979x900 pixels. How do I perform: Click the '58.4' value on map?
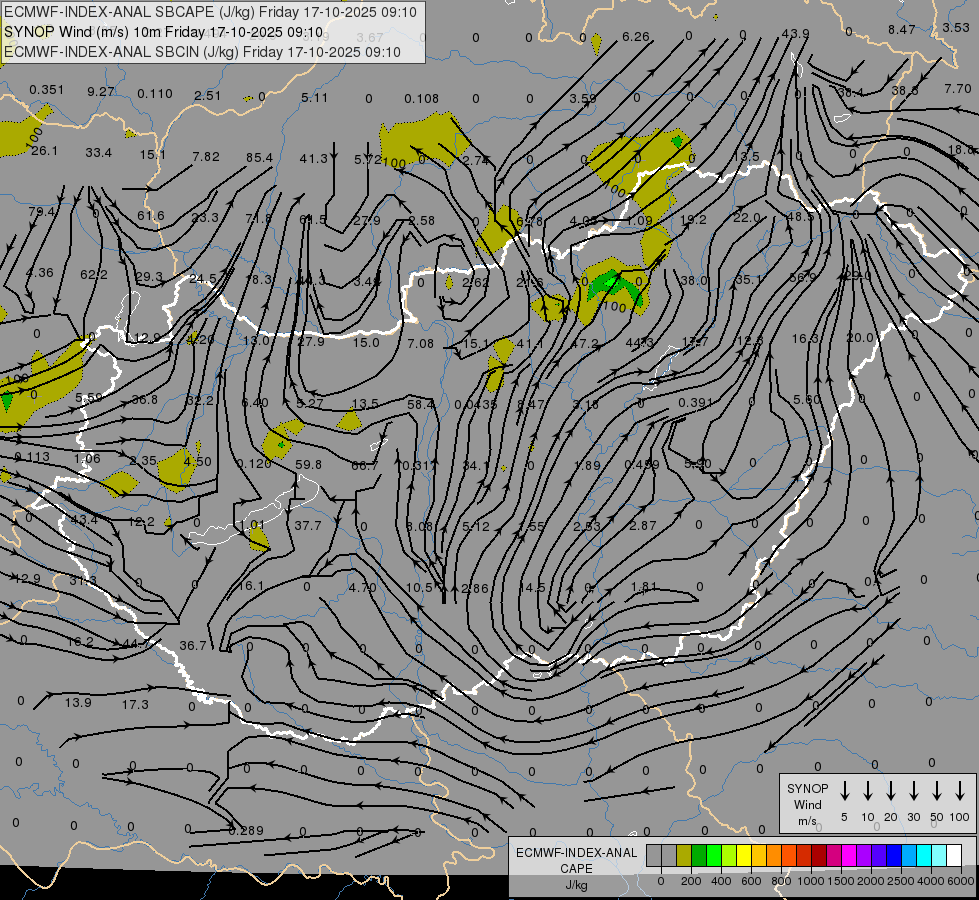coord(420,405)
